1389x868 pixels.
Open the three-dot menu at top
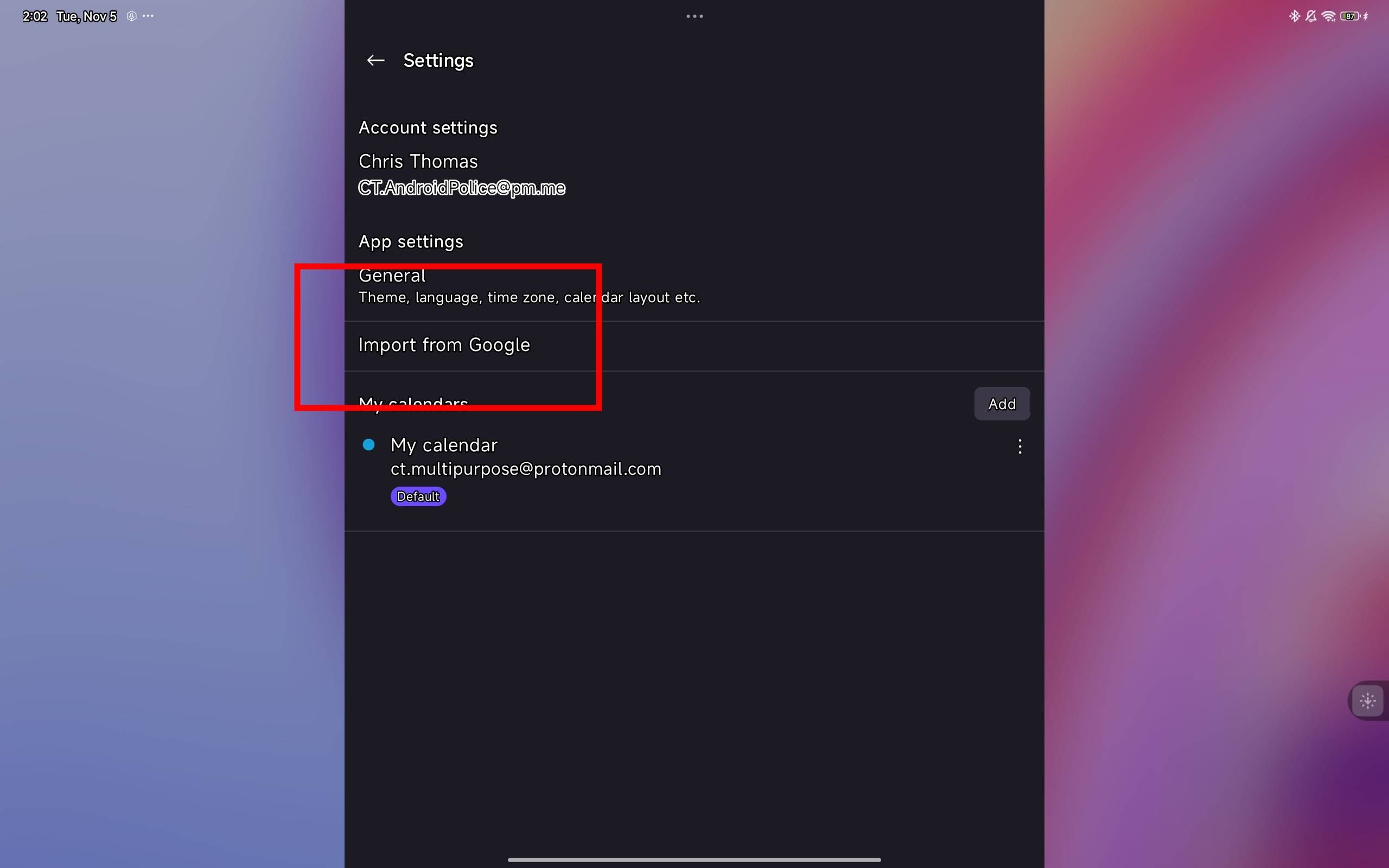pyautogui.click(x=695, y=16)
